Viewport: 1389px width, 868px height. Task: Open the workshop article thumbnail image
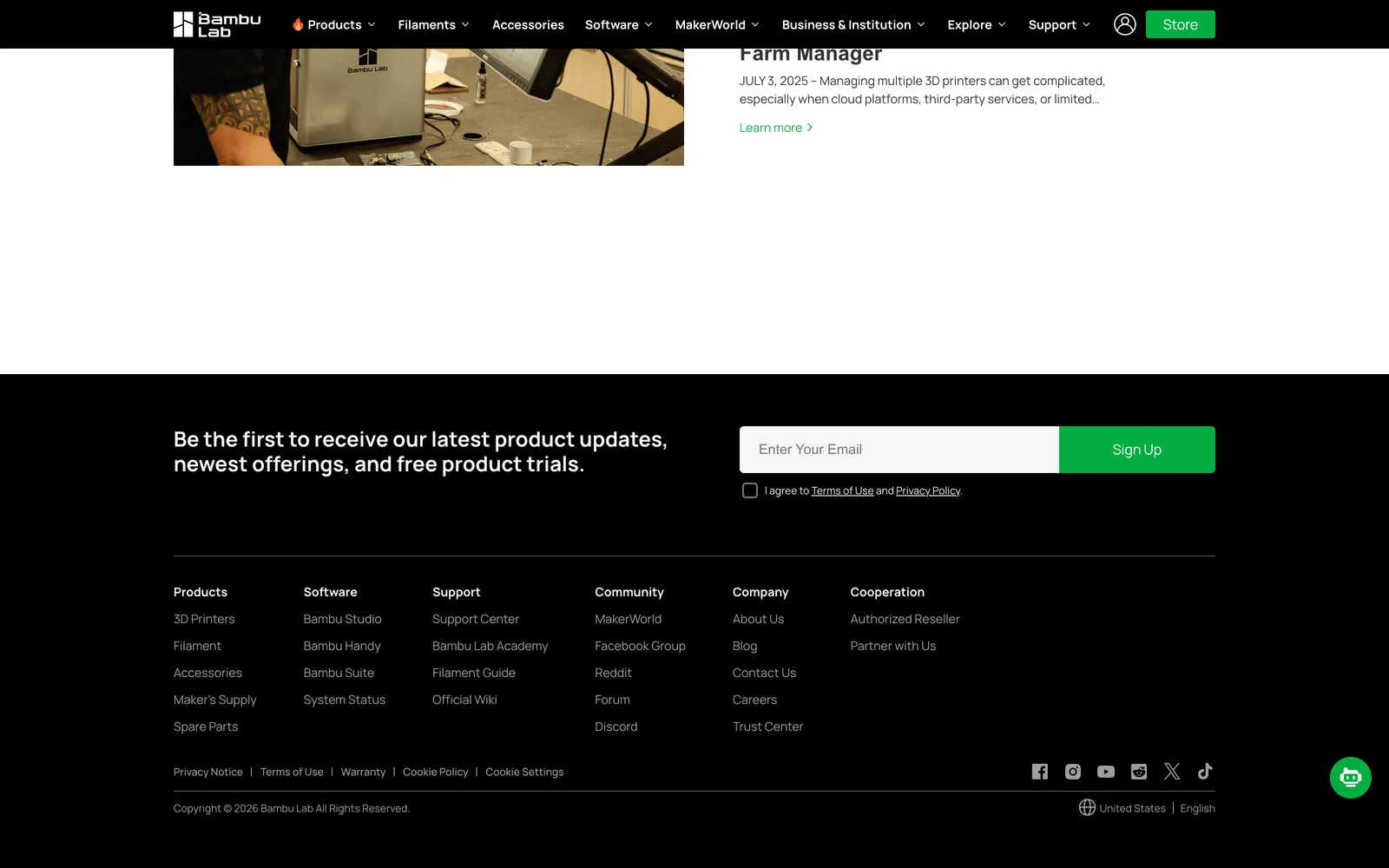(x=429, y=107)
